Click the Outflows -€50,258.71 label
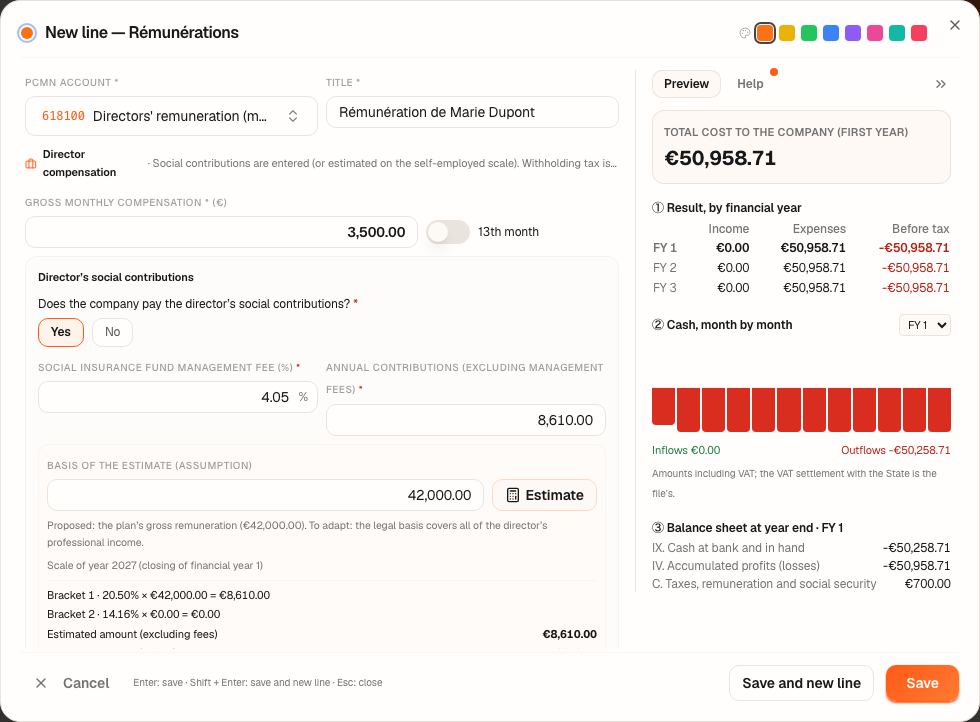Image resolution: width=980 pixels, height=722 pixels. pos(895,450)
